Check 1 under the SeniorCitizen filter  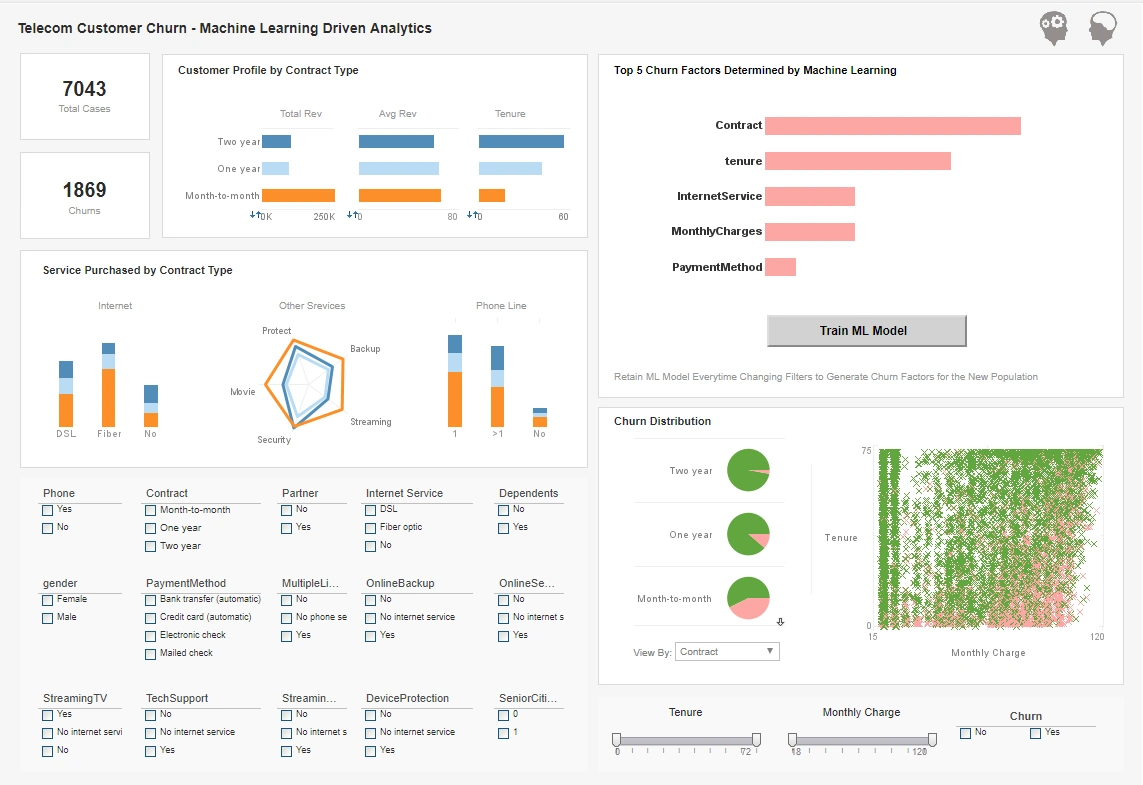point(503,732)
